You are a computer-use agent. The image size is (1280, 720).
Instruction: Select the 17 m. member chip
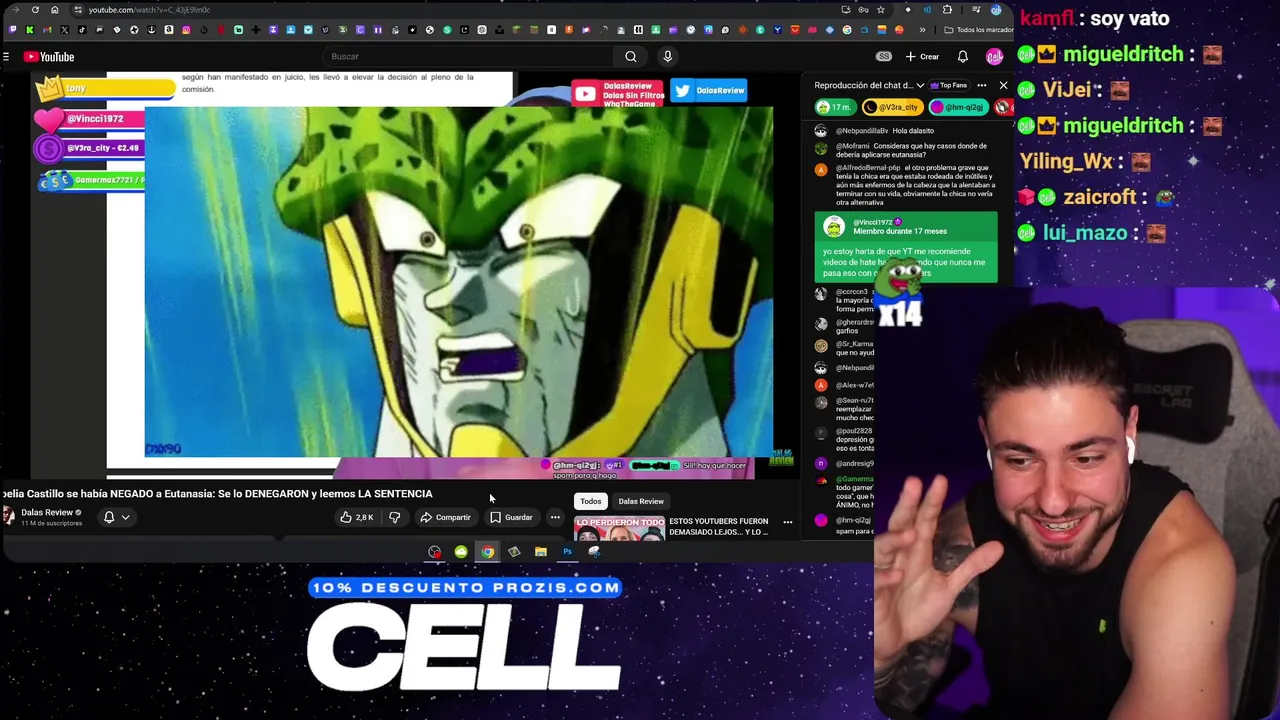pyautogui.click(x=834, y=107)
